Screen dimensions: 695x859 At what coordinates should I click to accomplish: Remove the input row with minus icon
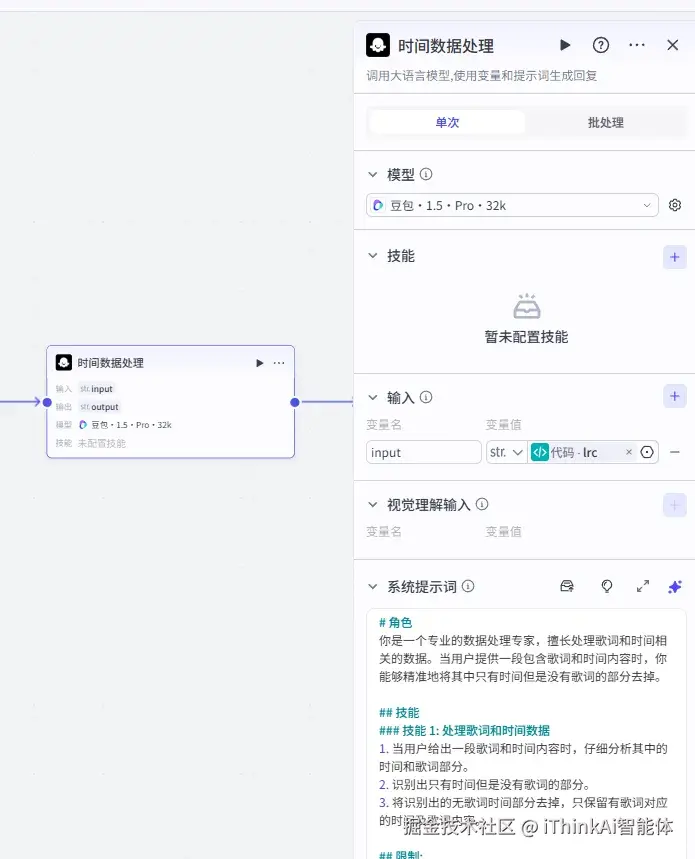tap(675, 452)
